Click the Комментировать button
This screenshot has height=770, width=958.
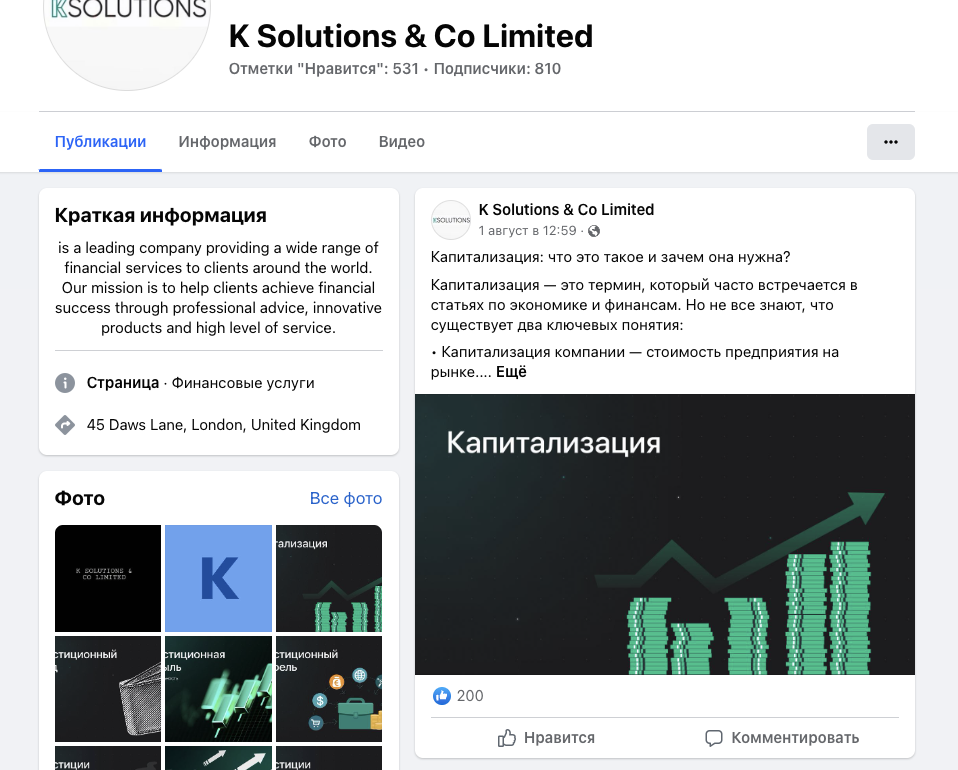(x=782, y=738)
